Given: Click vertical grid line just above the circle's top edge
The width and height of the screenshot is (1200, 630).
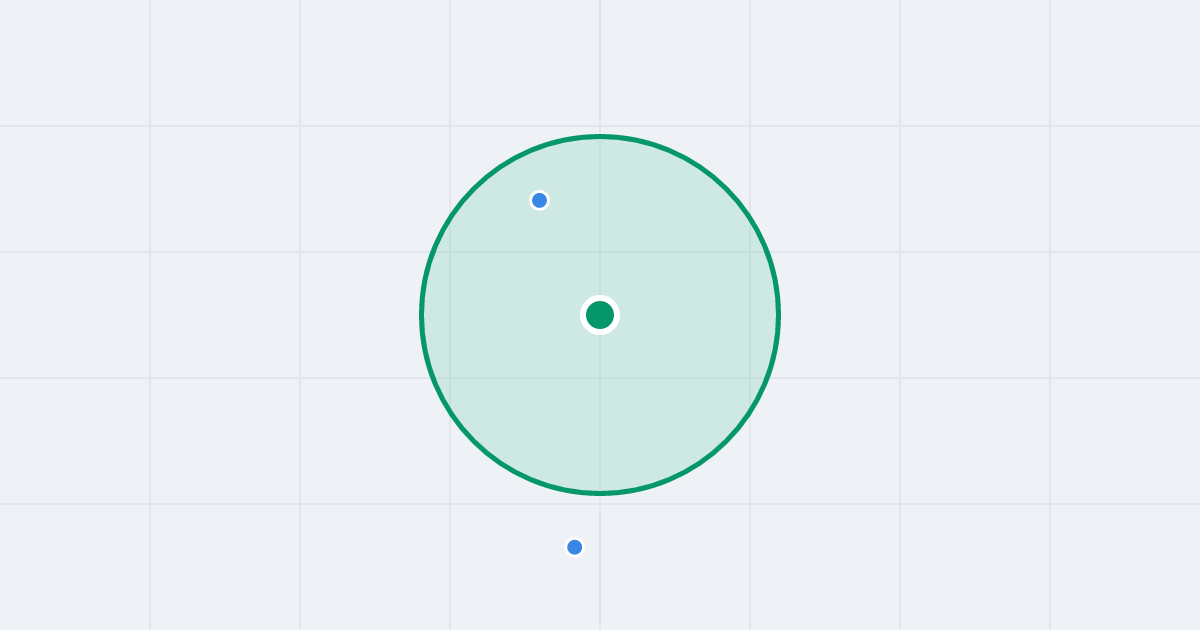Looking at the screenshot, I should [x=600, y=120].
